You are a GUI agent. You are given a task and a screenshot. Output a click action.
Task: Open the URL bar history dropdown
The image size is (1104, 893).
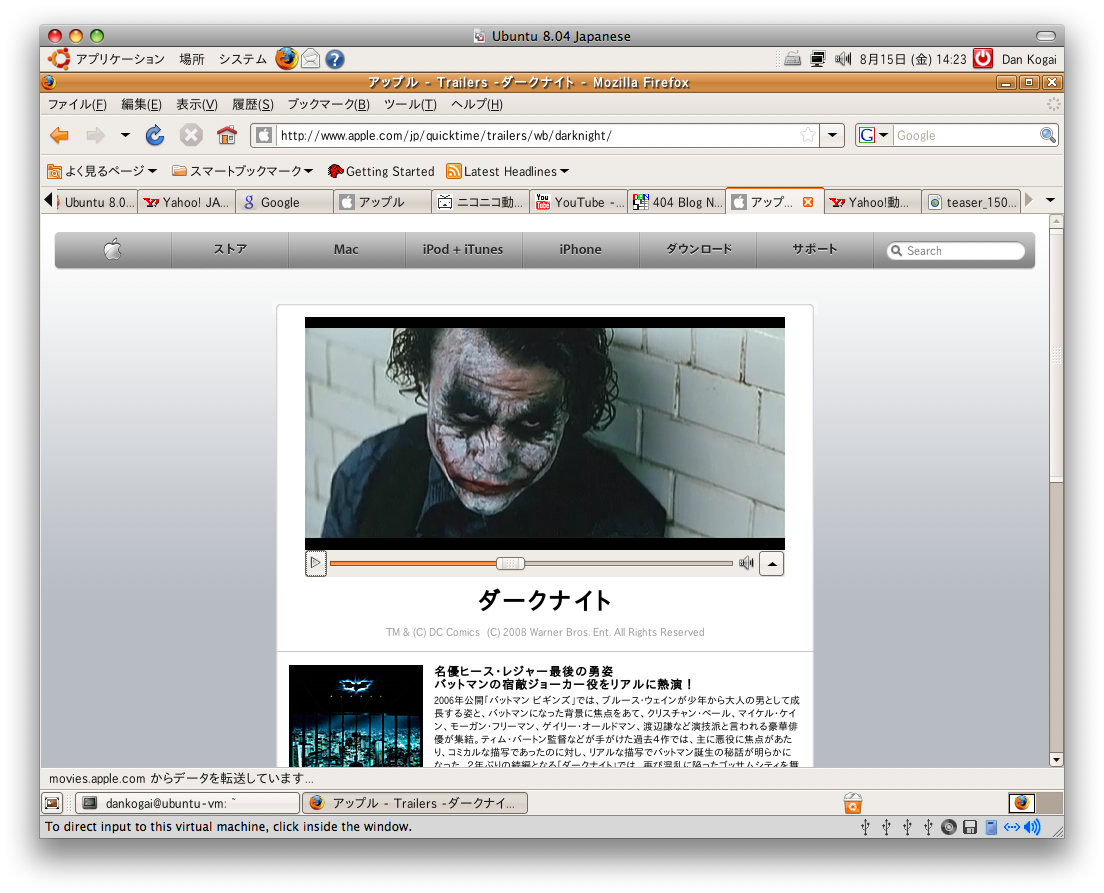pyautogui.click(x=832, y=135)
